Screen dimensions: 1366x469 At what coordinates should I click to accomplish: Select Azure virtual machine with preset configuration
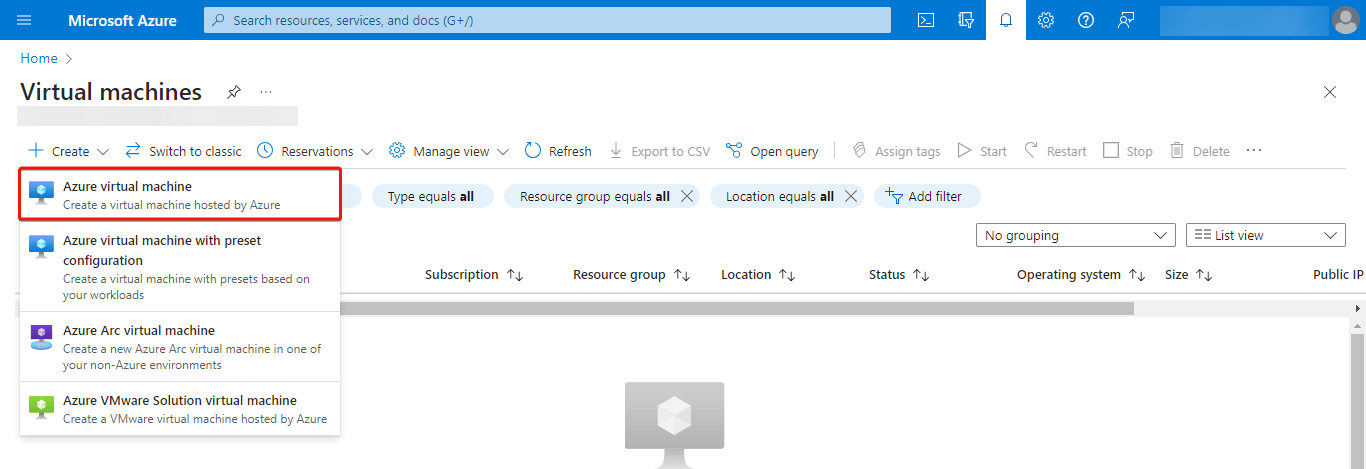180,267
